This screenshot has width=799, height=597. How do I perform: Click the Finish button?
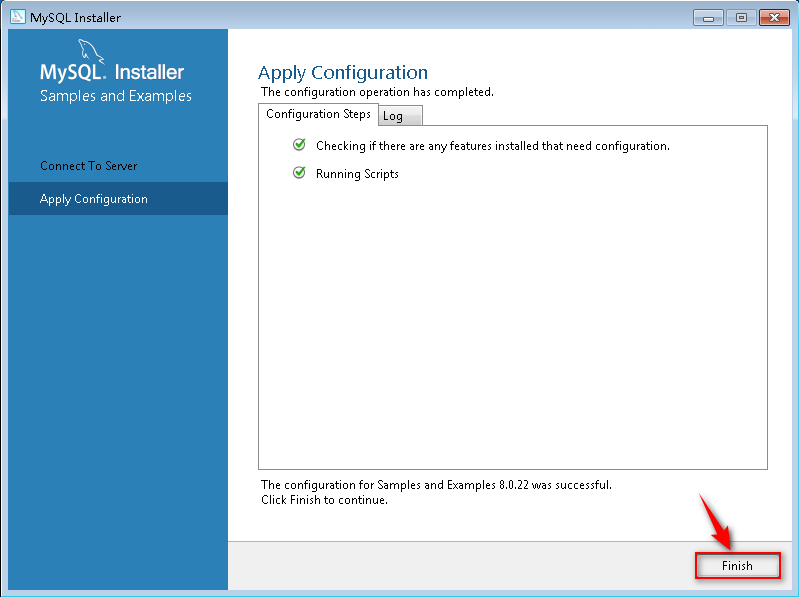pos(737,565)
